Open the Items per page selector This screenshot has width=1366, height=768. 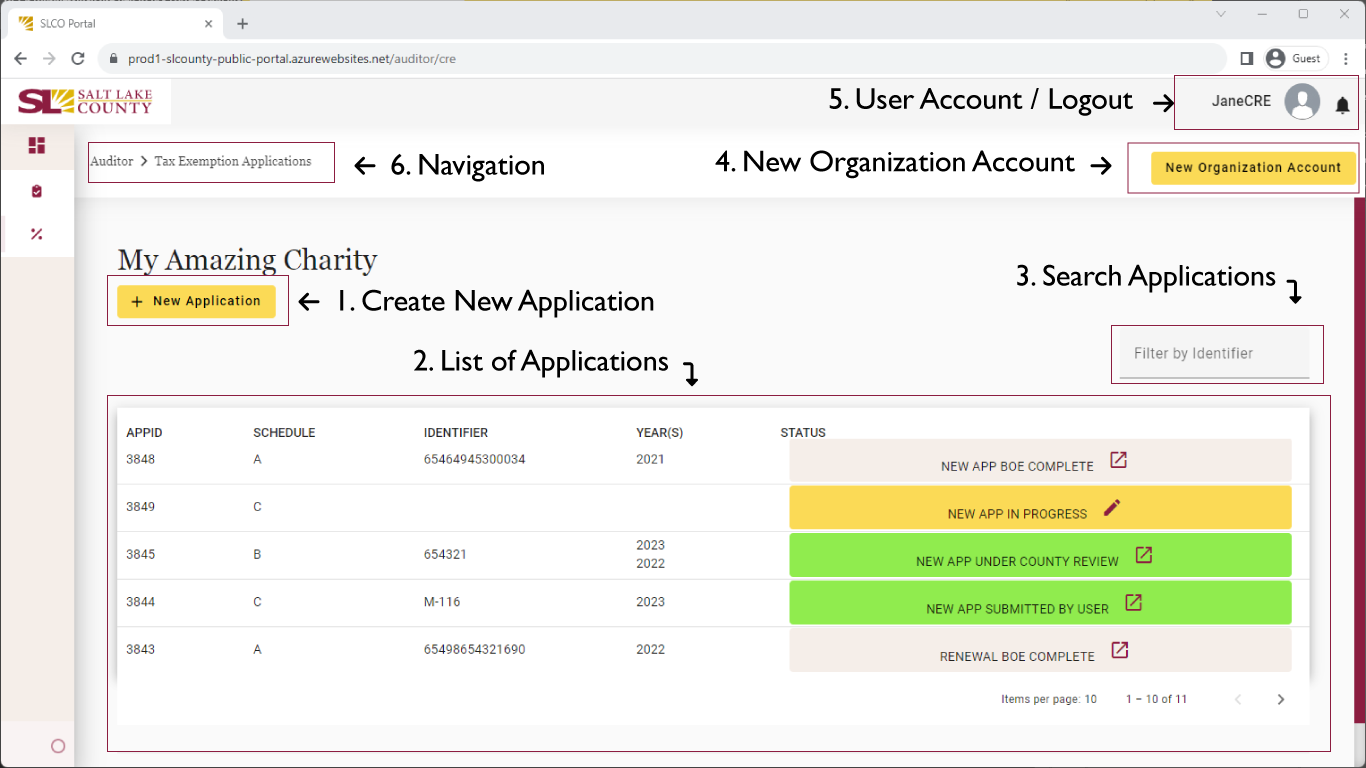point(1090,699)
